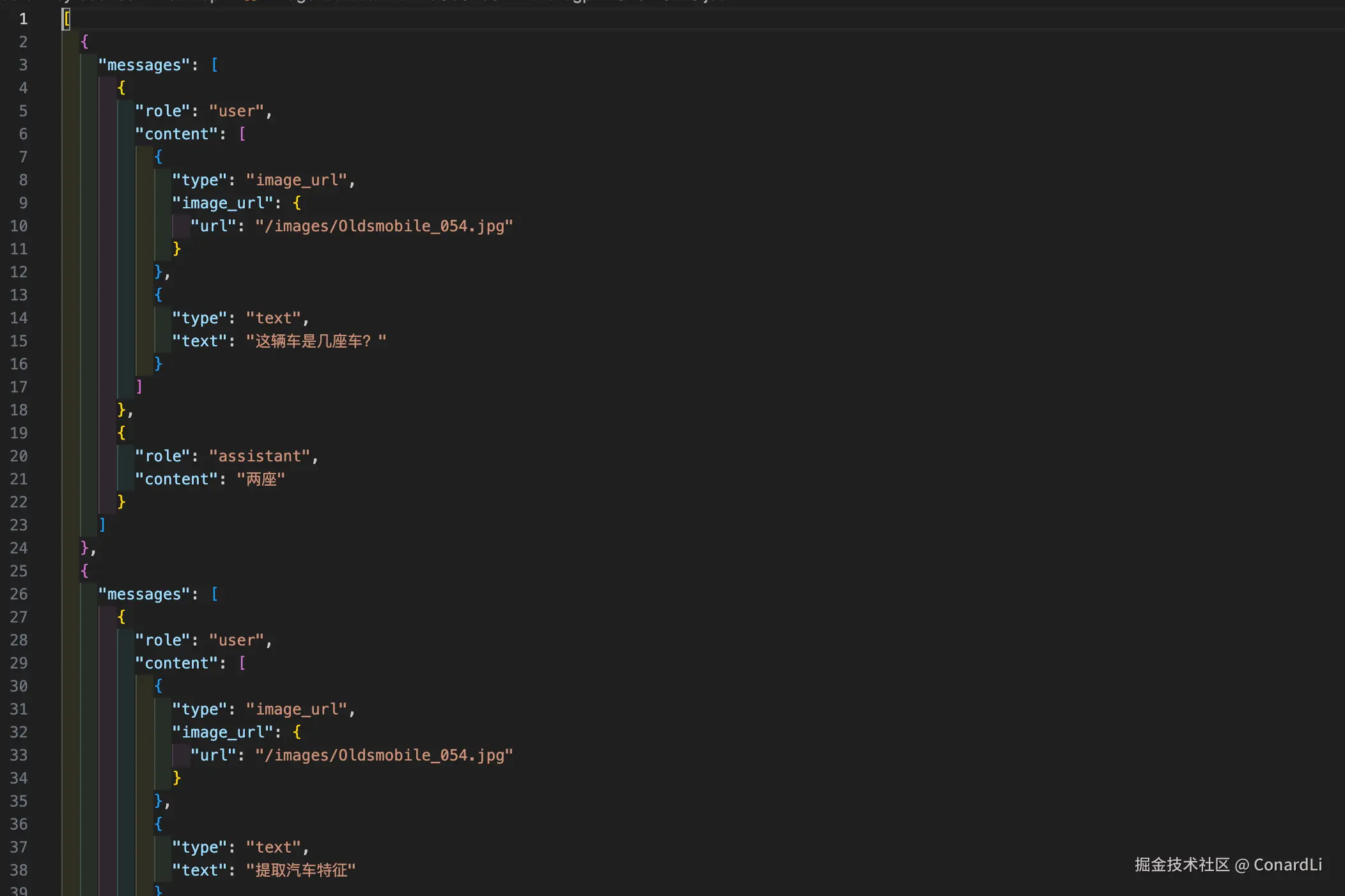Click the opening square bracket on line 1
The width and height of the screenshot is (1345, 896).
pyautogui.click(x=66, y=19)
